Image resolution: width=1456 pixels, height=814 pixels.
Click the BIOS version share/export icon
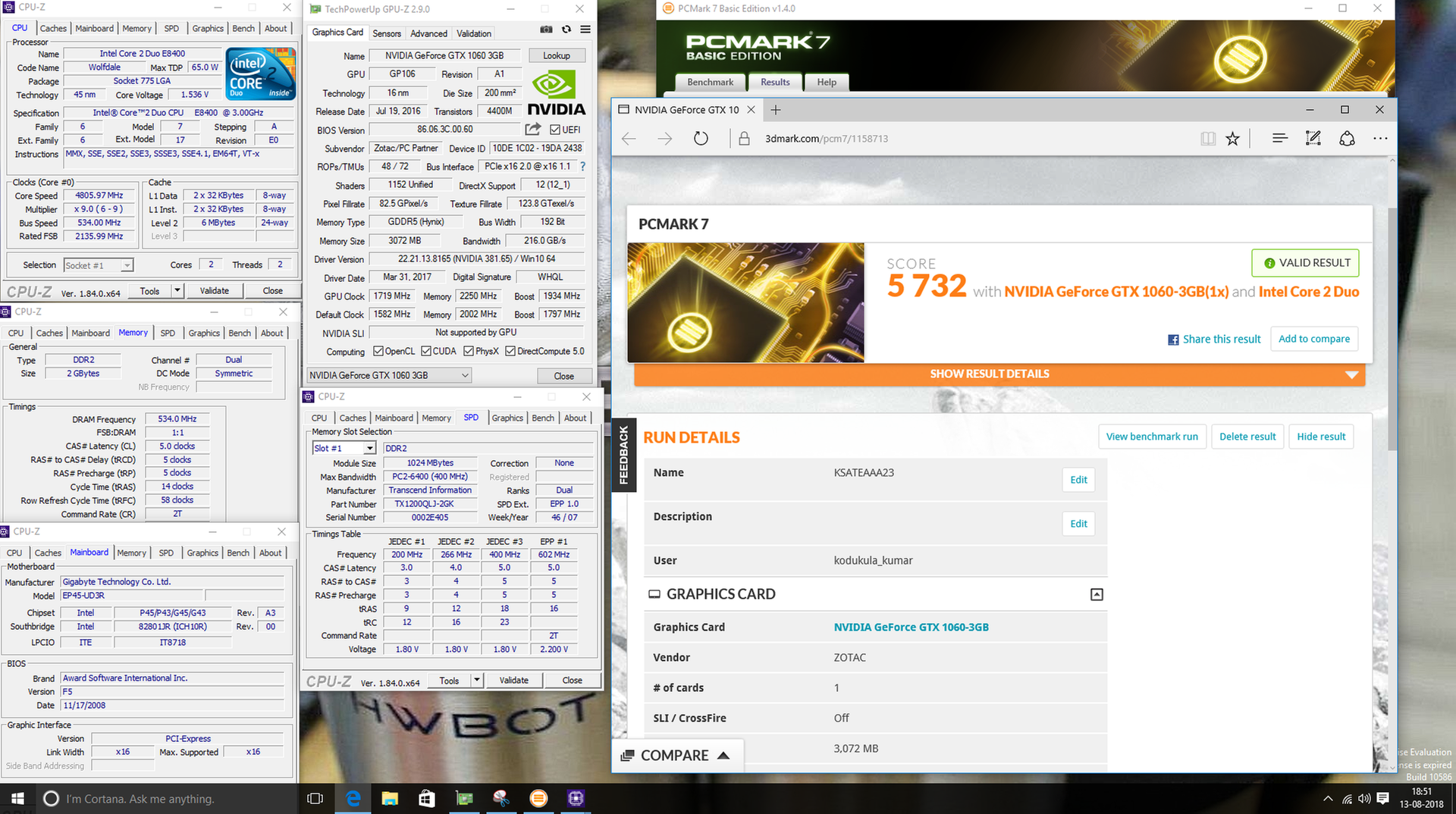533,129
